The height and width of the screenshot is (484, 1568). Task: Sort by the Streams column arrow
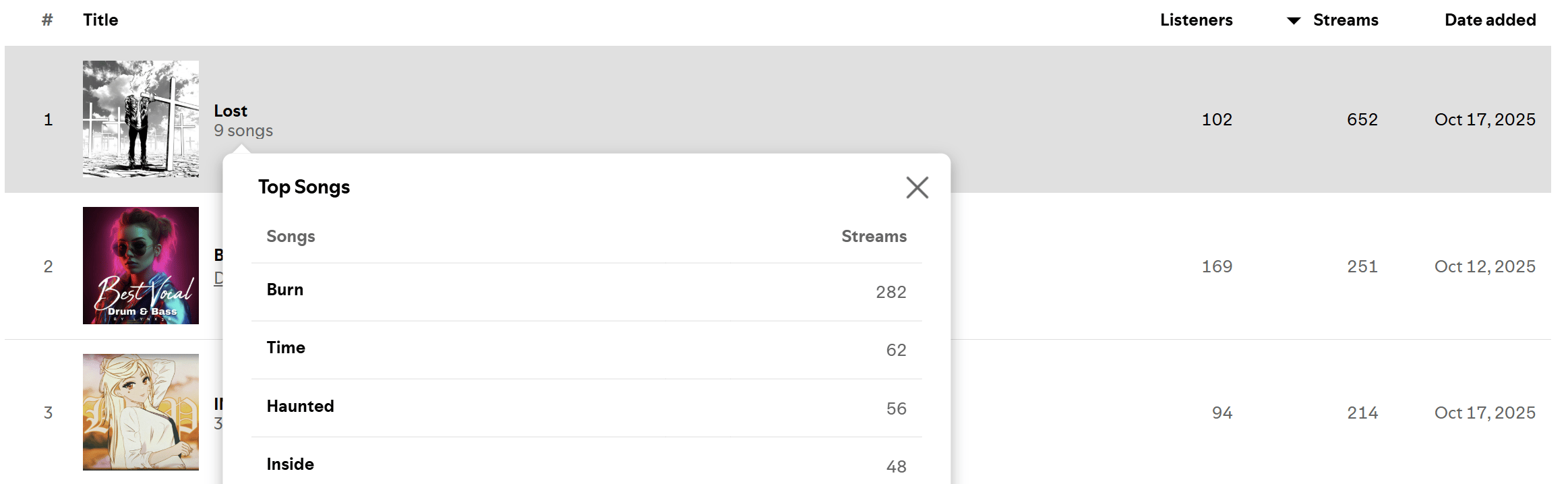1293,20
